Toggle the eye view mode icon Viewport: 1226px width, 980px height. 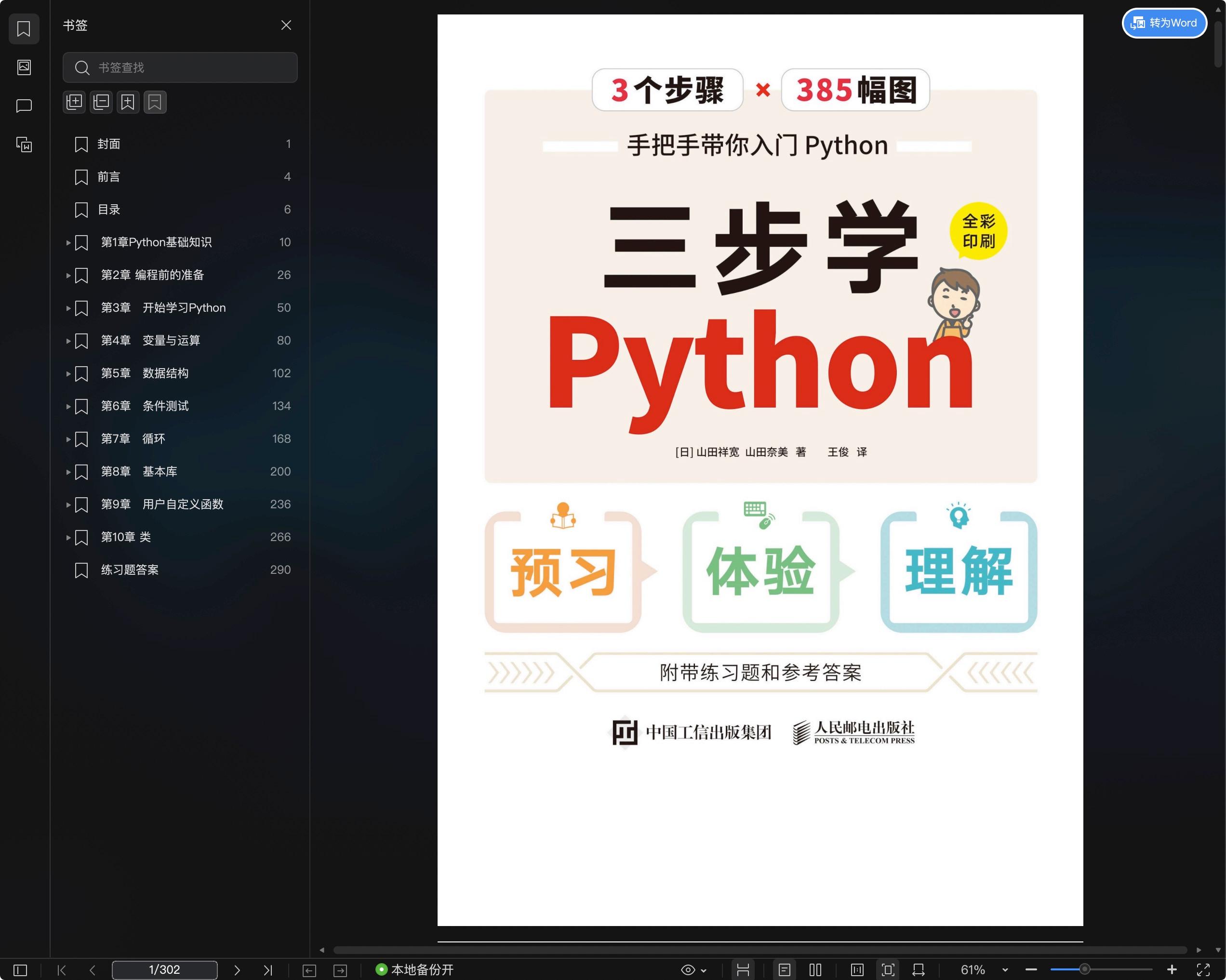(x=688, y=970)
